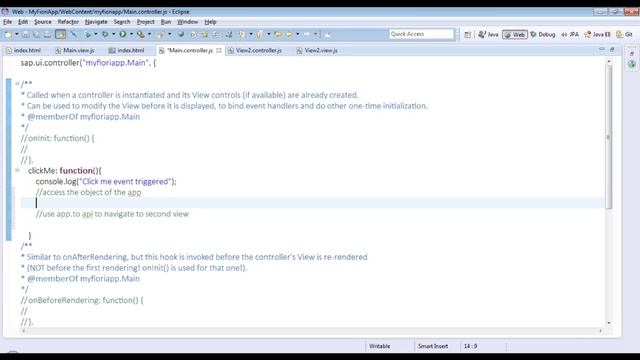Click the Debug bug toolbar icon

[105, 35]
